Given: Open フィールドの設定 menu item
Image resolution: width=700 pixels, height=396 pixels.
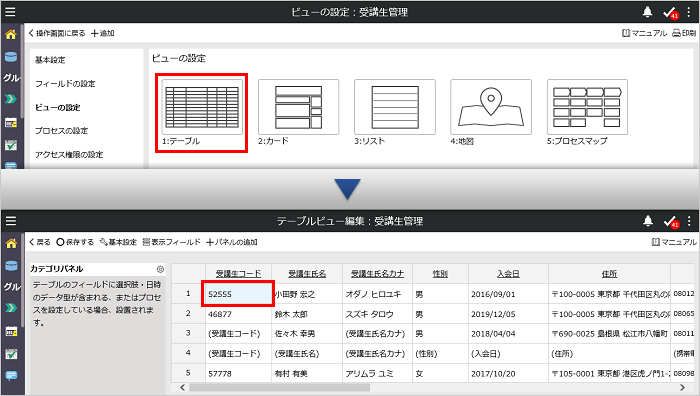Looking at the screenshot, I should [x=65, y=83].
